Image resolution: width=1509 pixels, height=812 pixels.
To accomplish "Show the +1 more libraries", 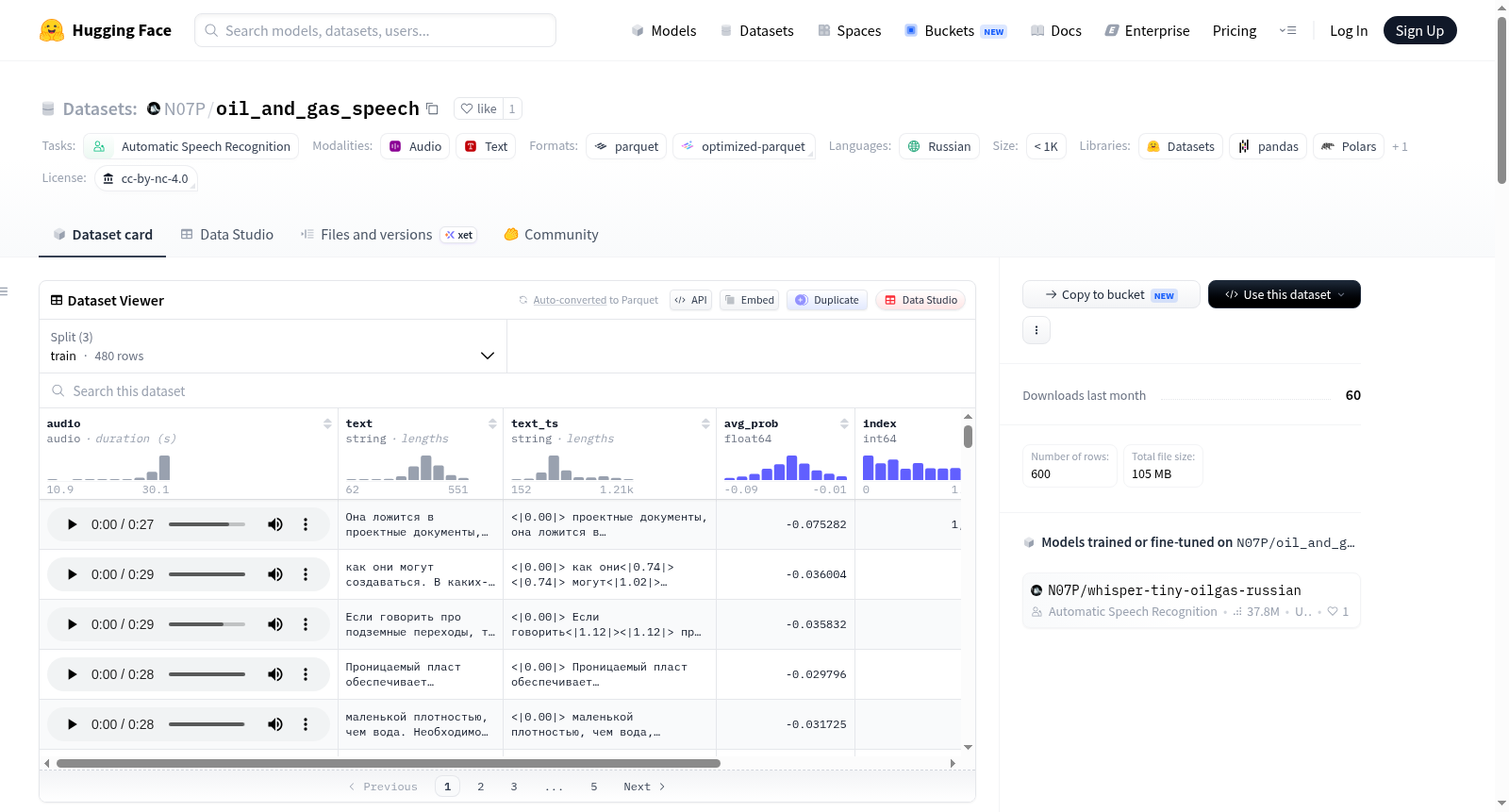I will pyautogui.click(x=1400, y=147).
